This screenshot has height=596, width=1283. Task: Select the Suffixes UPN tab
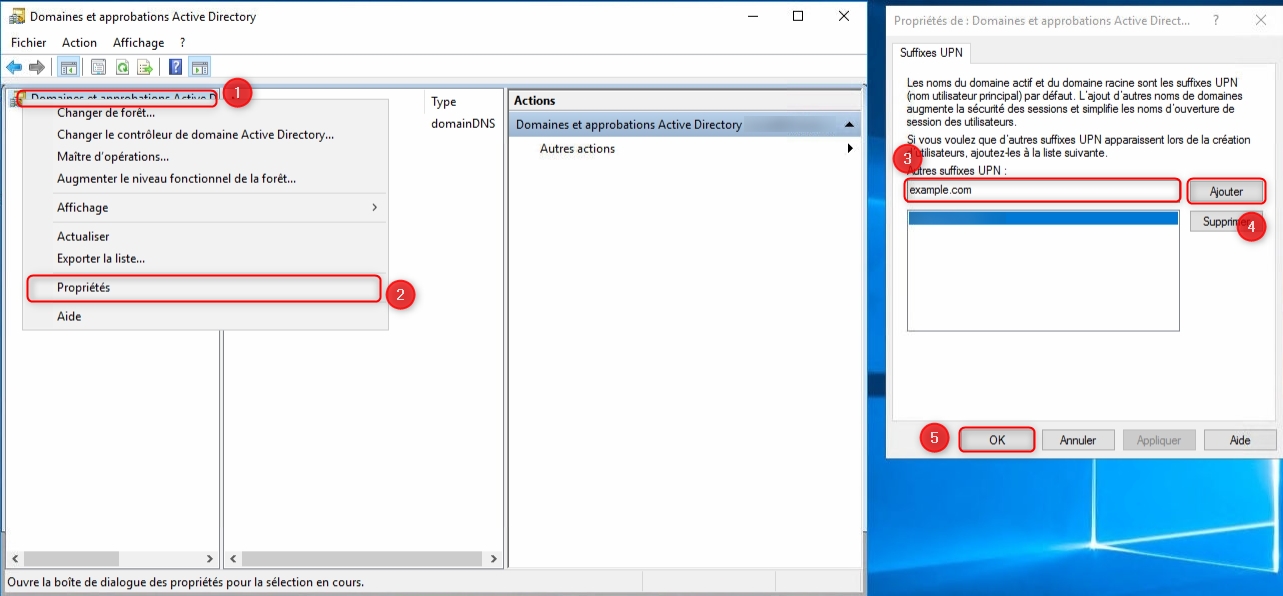[931, 53]
